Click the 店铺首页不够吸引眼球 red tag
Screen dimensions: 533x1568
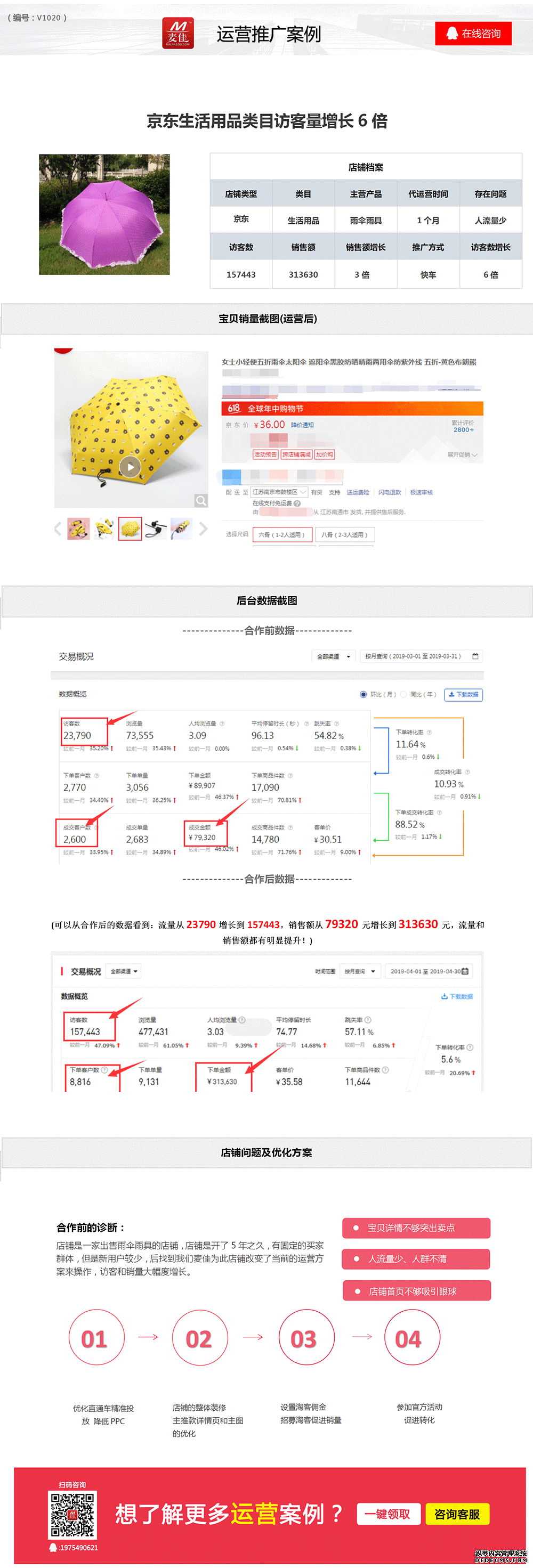tap(417, 1290)
